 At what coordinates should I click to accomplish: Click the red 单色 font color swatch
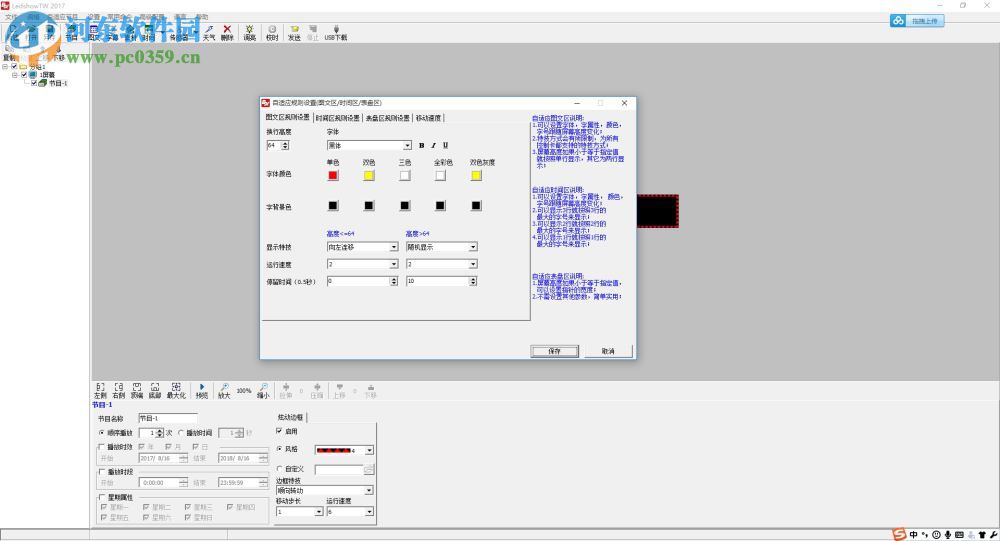pos(333,175)
